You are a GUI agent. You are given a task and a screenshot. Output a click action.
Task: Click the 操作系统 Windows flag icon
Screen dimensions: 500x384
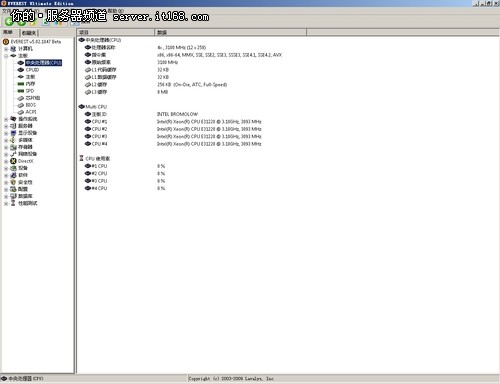tap(13, 119)
